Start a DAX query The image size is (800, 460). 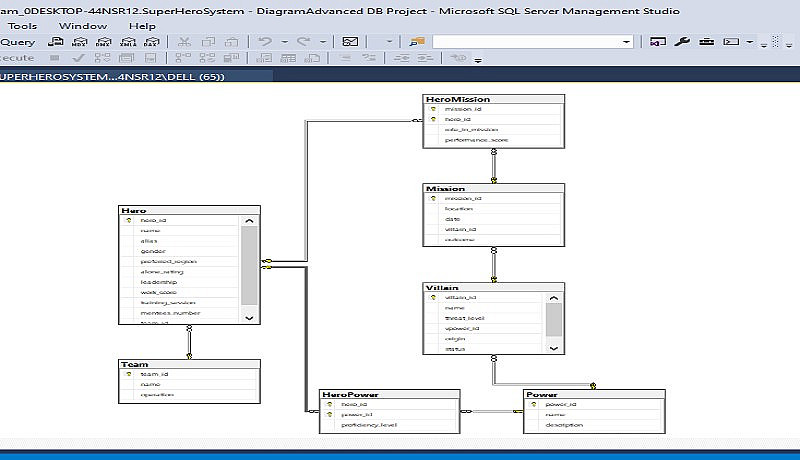[152, 42]
